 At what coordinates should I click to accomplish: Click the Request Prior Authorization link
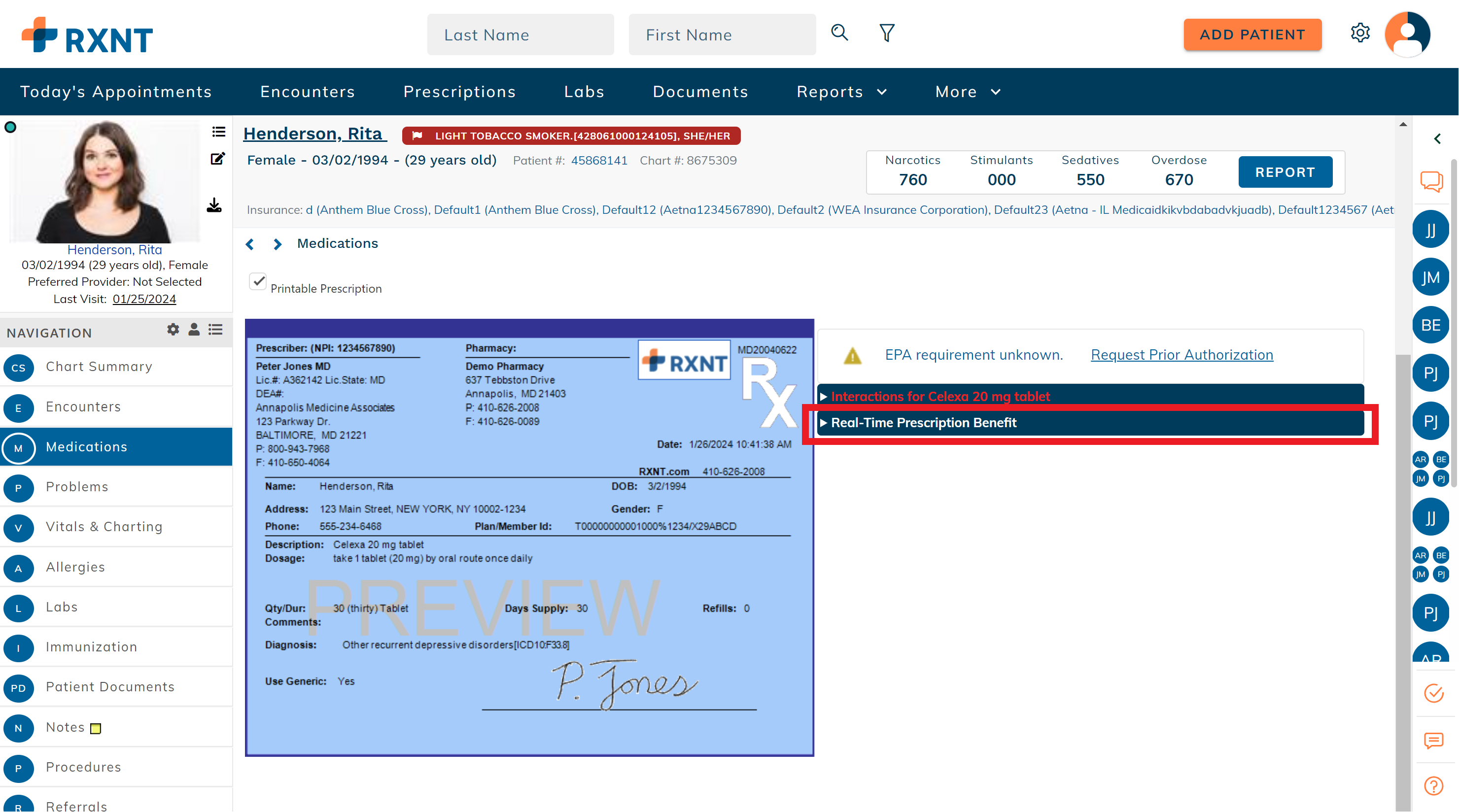click(x=1181, y=354)
